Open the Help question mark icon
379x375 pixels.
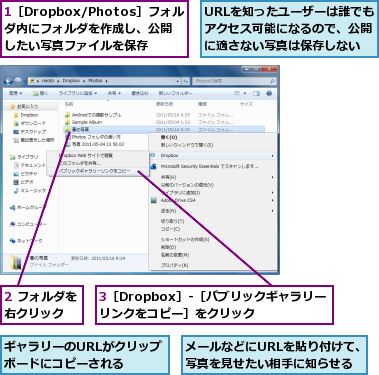point(269,93)
